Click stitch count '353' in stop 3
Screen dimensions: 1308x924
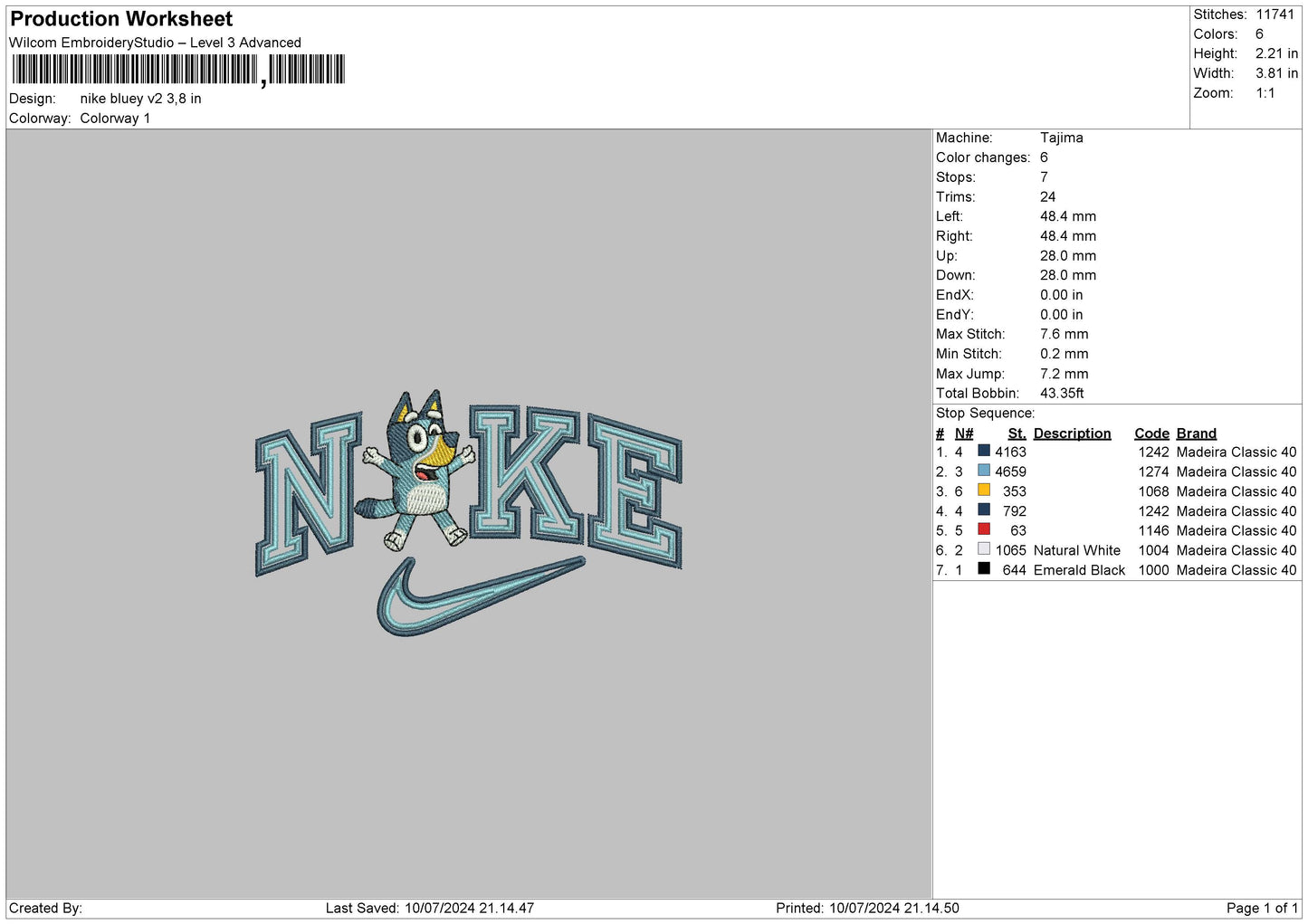[x=1015, y=491]
